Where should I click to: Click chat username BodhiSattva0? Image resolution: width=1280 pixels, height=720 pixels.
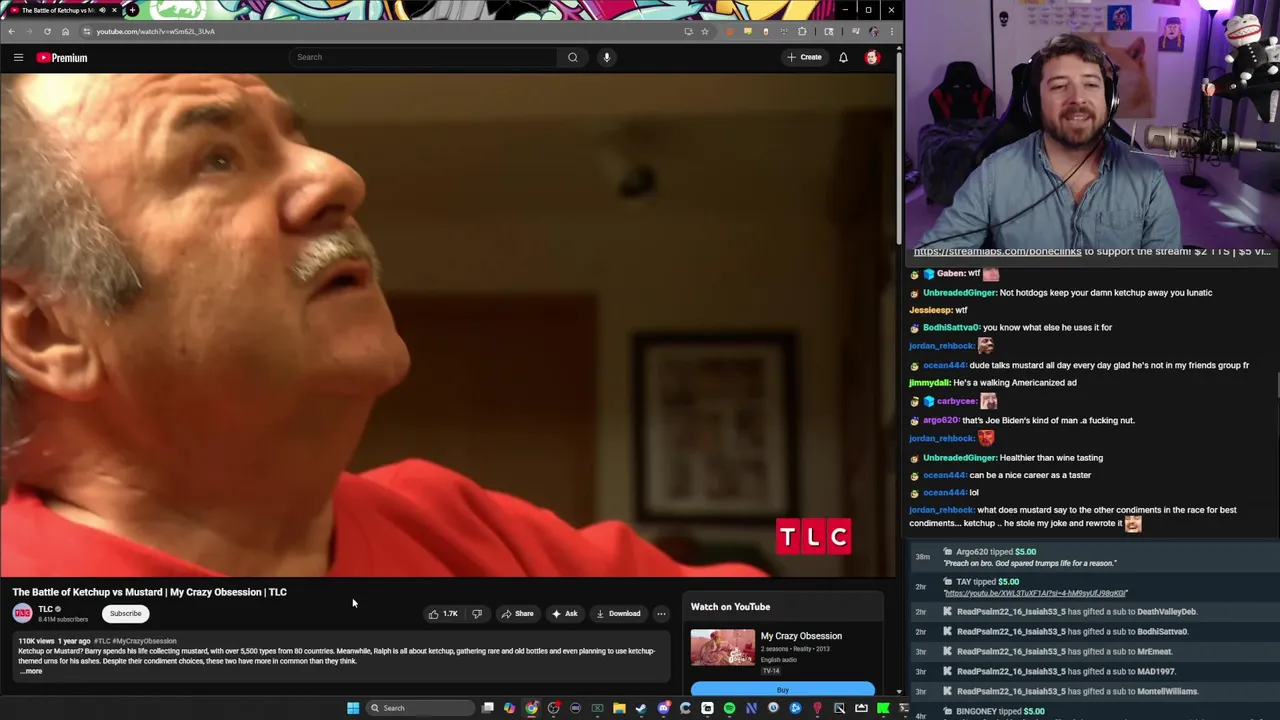tap(951, 328)
